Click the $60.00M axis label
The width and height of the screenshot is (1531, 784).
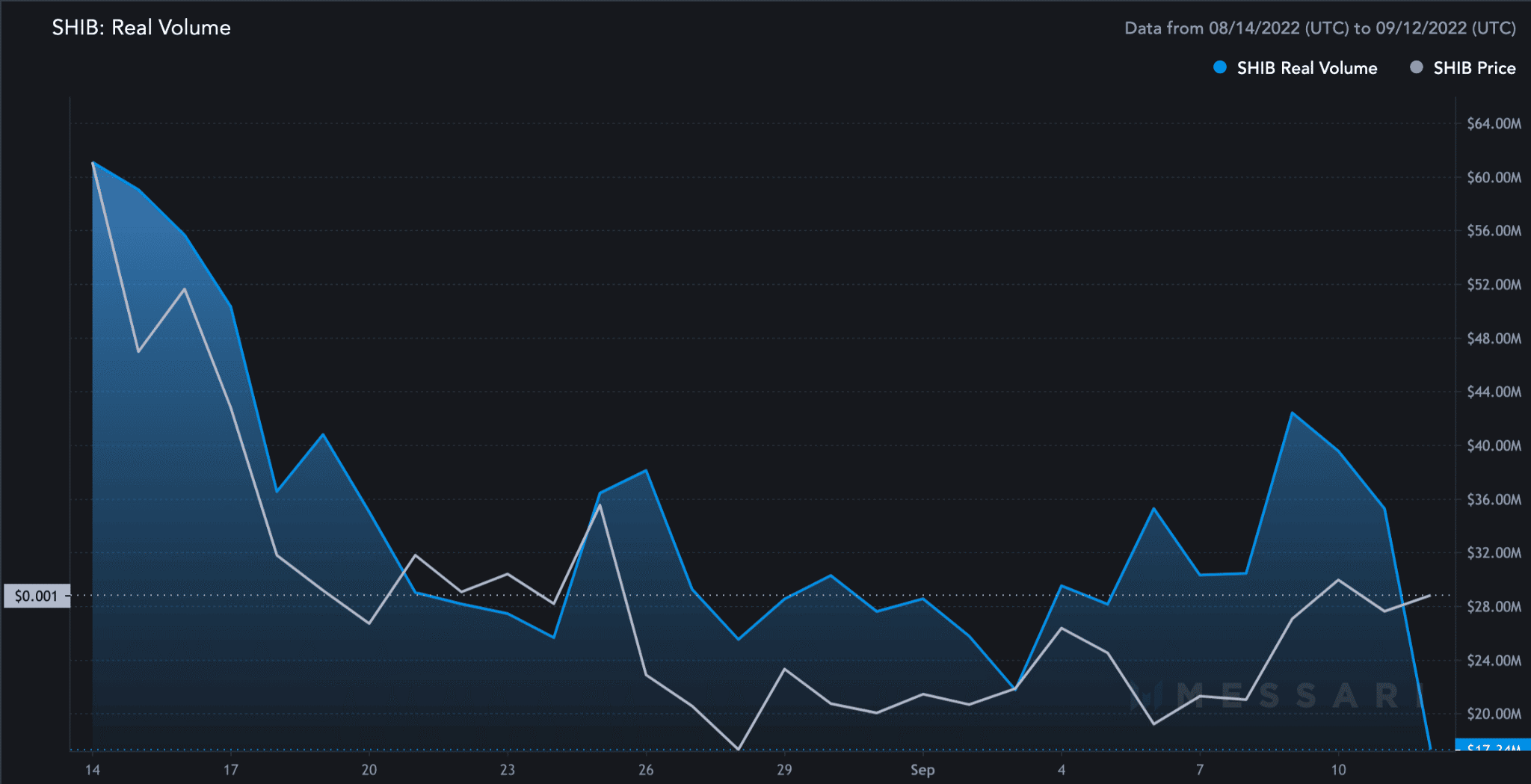click(x=1494, y=177)
